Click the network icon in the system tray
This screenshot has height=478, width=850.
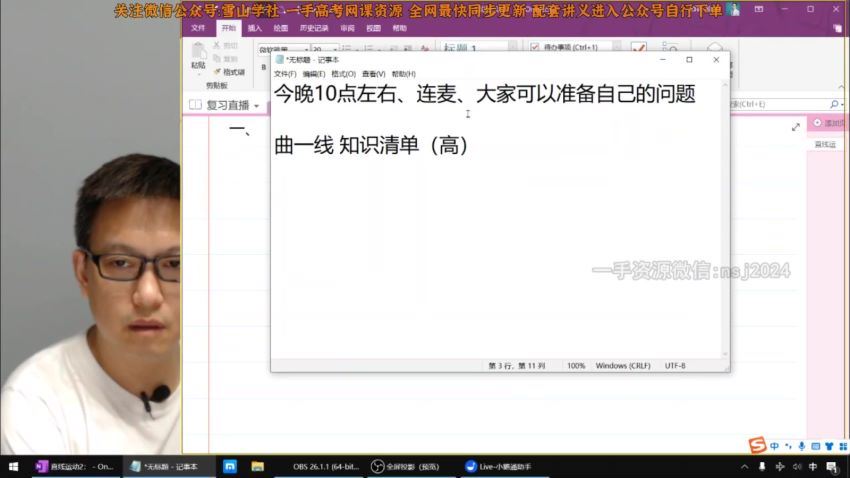click(780, 467)
